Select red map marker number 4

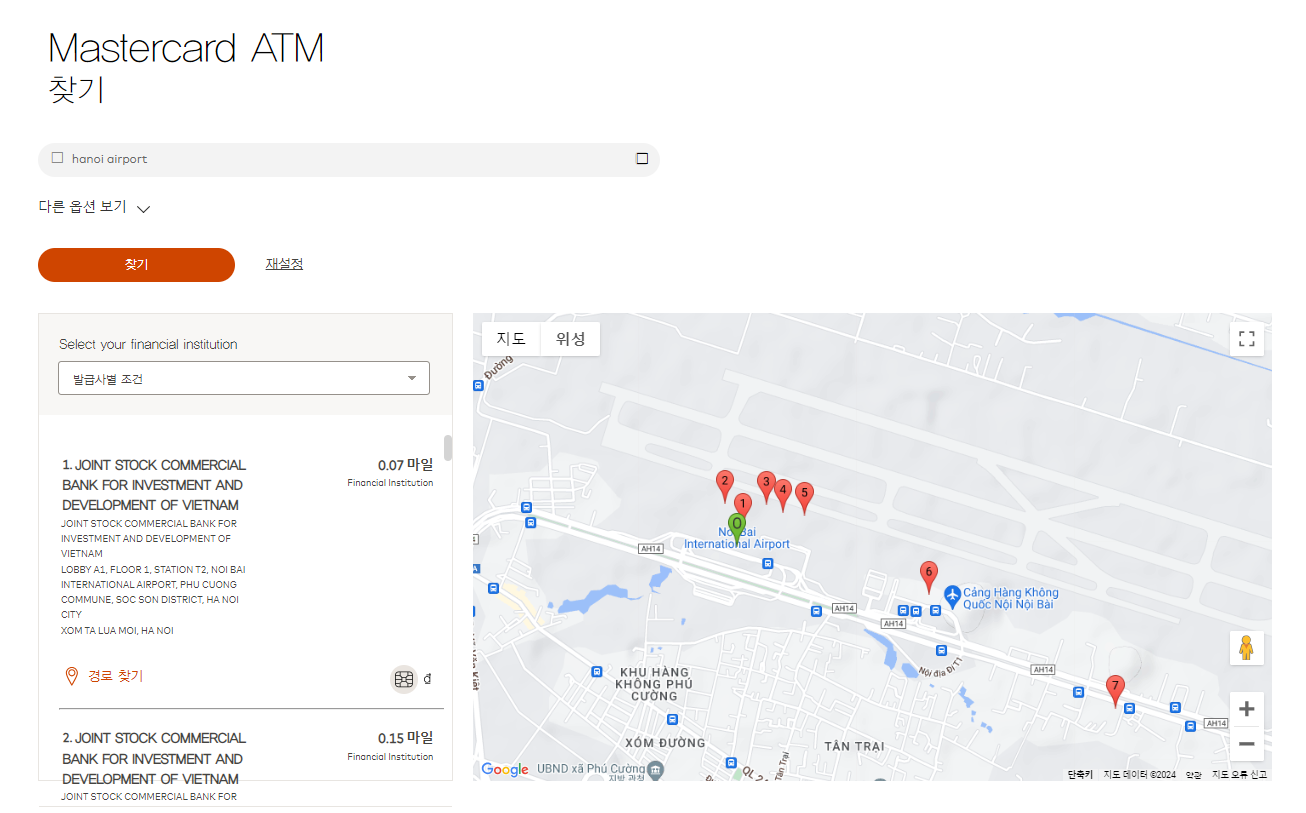point(783,494)
